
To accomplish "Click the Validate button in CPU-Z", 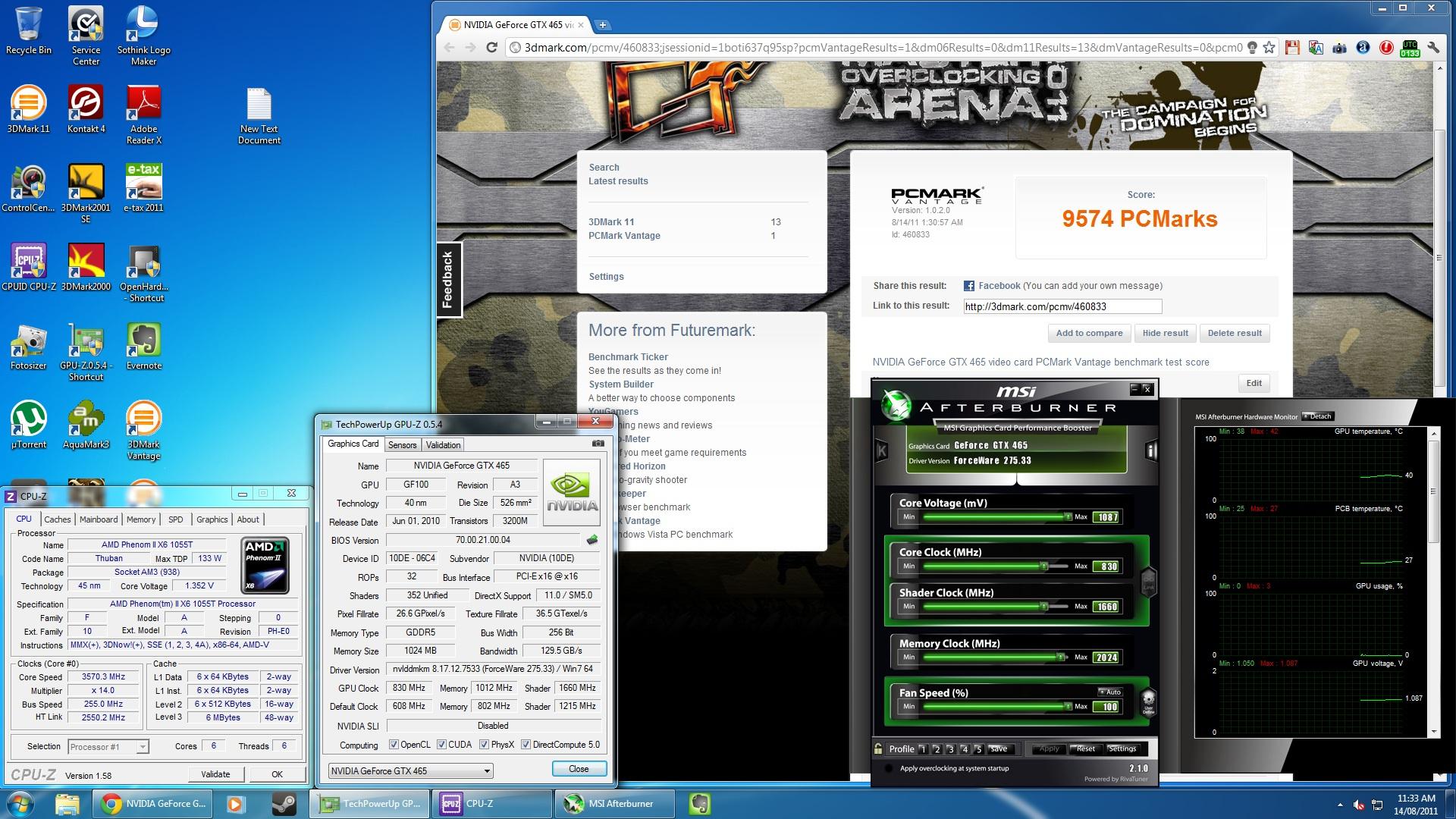I will (x=215, y=774).
